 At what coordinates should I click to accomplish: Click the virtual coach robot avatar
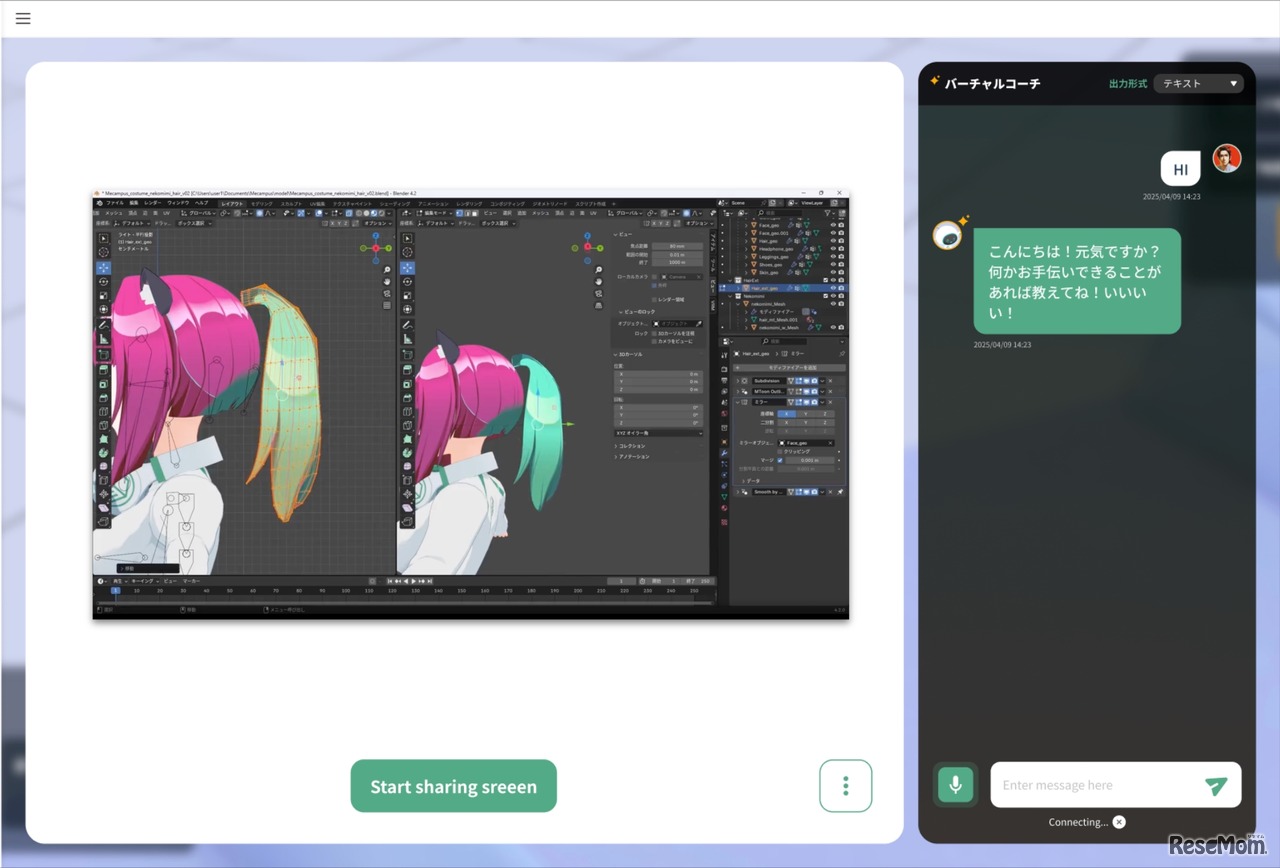click(x=947, y=235)
